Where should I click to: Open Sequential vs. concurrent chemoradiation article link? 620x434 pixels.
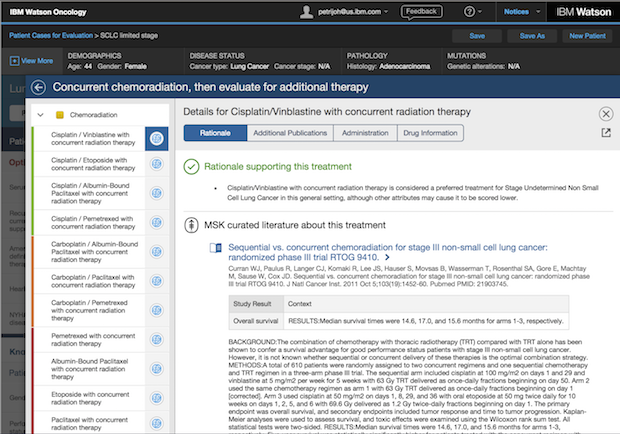click(388, 253)
